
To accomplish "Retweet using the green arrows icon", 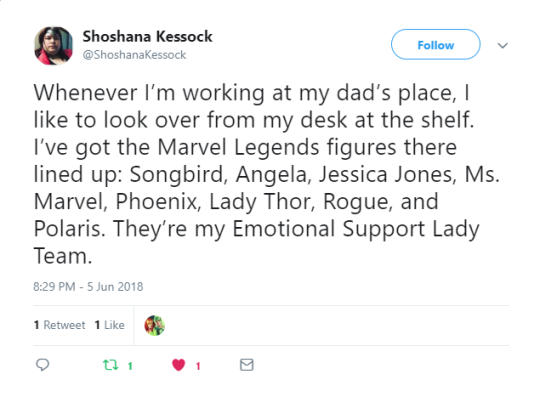I will [111, 365].
